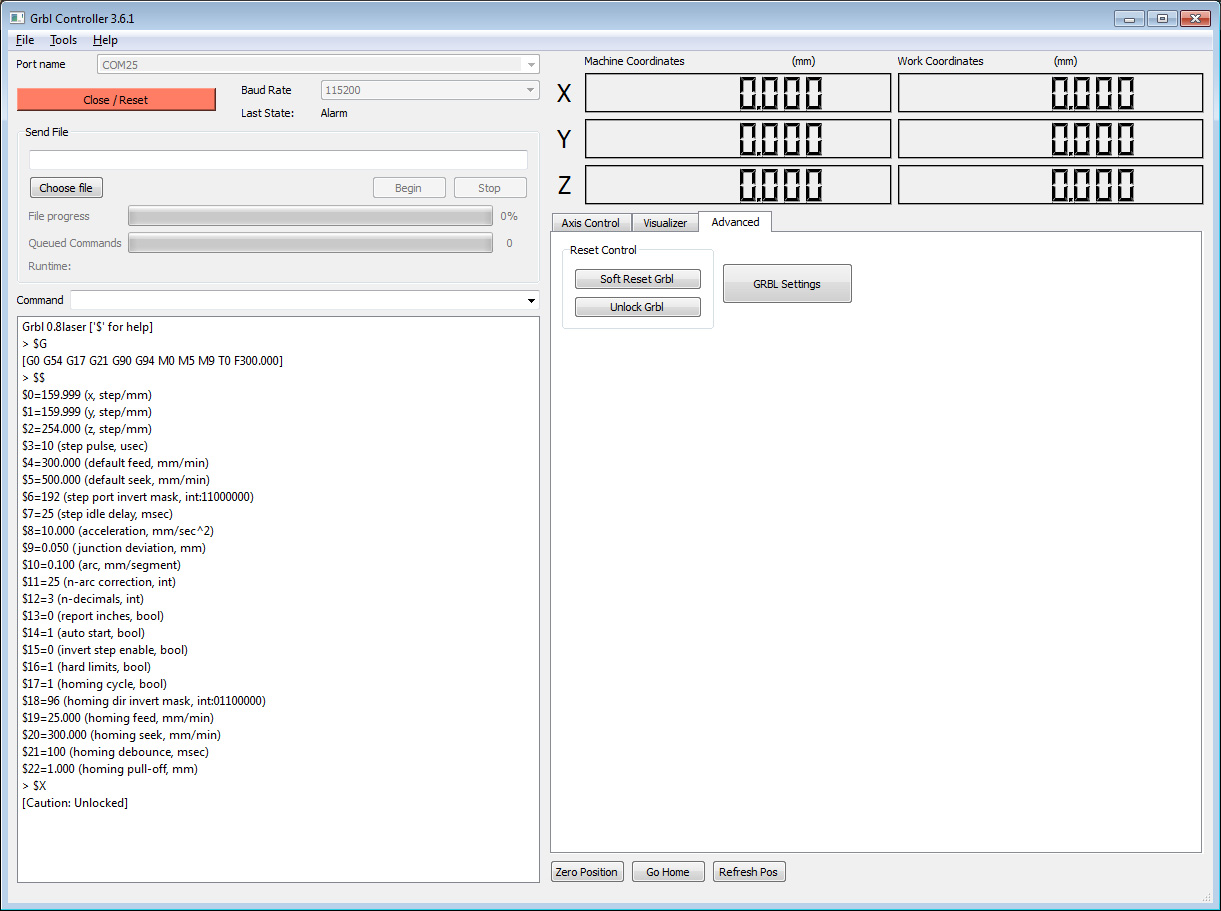Click Unlock Grbl button
The height and width of the screenshot is (911, 1221).
(x=637, y=307)
